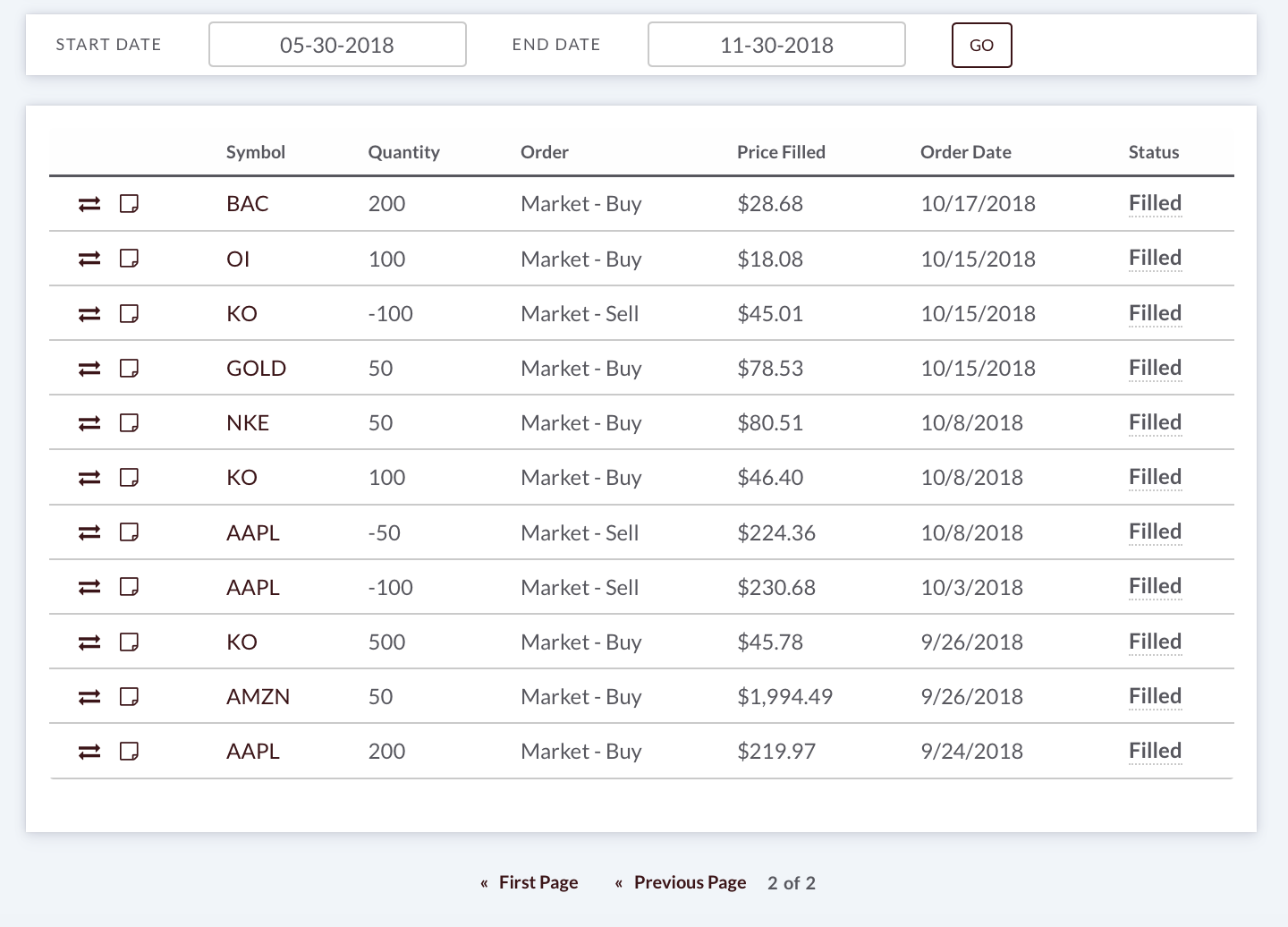The image size is (1288, 927).
Task: Open note icon for AMZN order
Action: pos(130,696)
